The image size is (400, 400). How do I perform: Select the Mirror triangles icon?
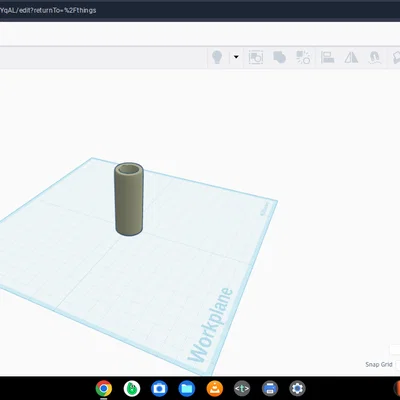pos(351,57)
